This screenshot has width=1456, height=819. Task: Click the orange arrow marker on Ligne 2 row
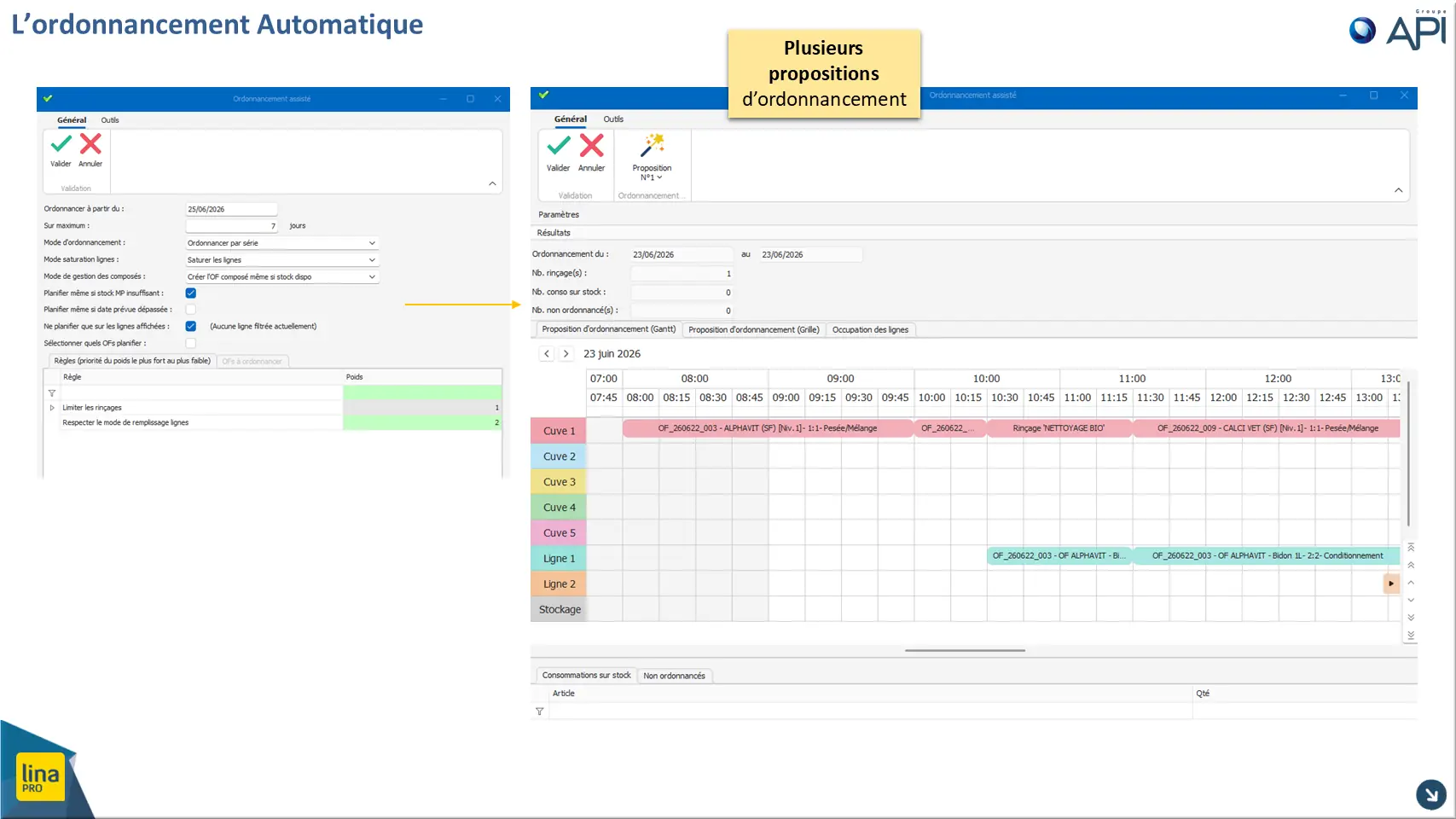coord(1391,584)
